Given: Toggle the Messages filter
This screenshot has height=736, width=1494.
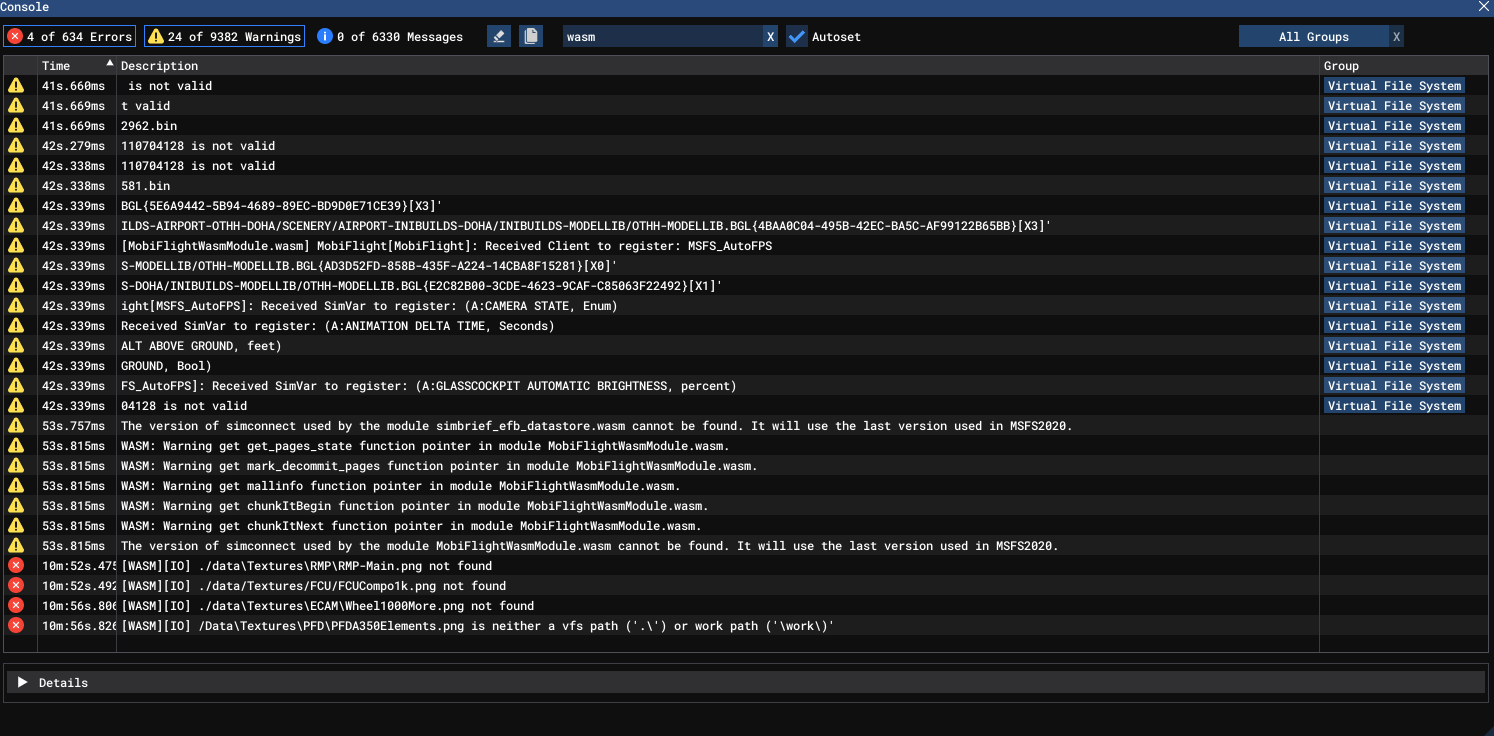Looking at the screenshot, I should (390, 37).
